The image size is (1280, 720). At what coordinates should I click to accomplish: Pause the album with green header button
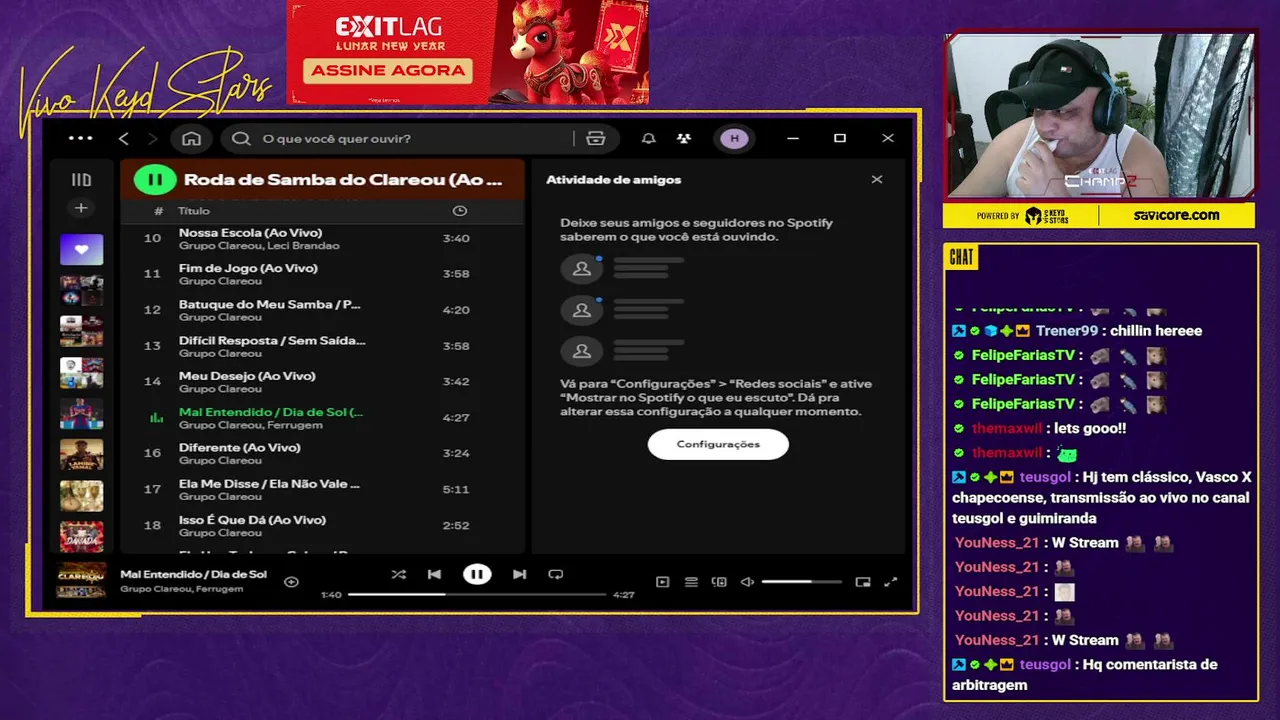155,180
